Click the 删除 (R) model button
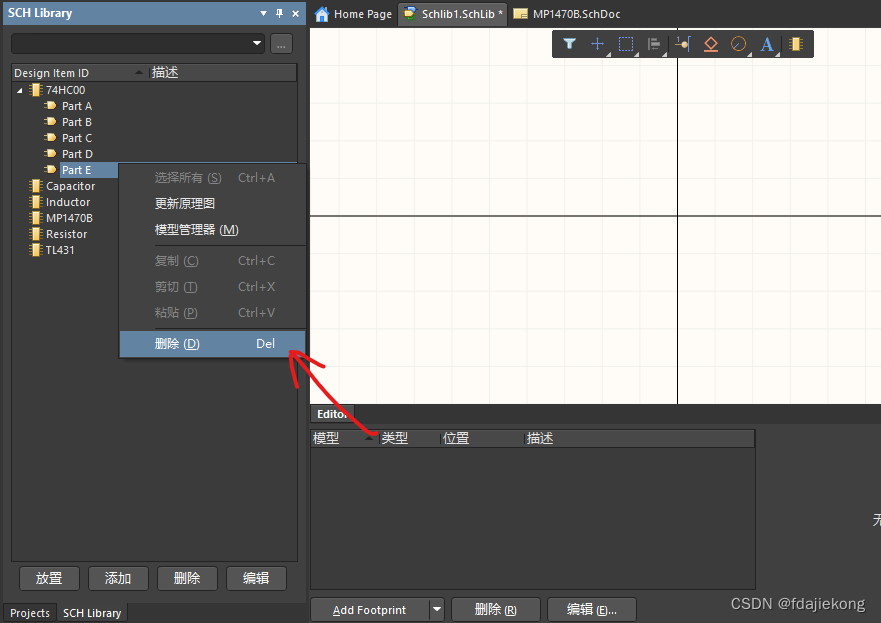Image resolution: width=881 pixels, height=623 pixels. tap(496, 610)
